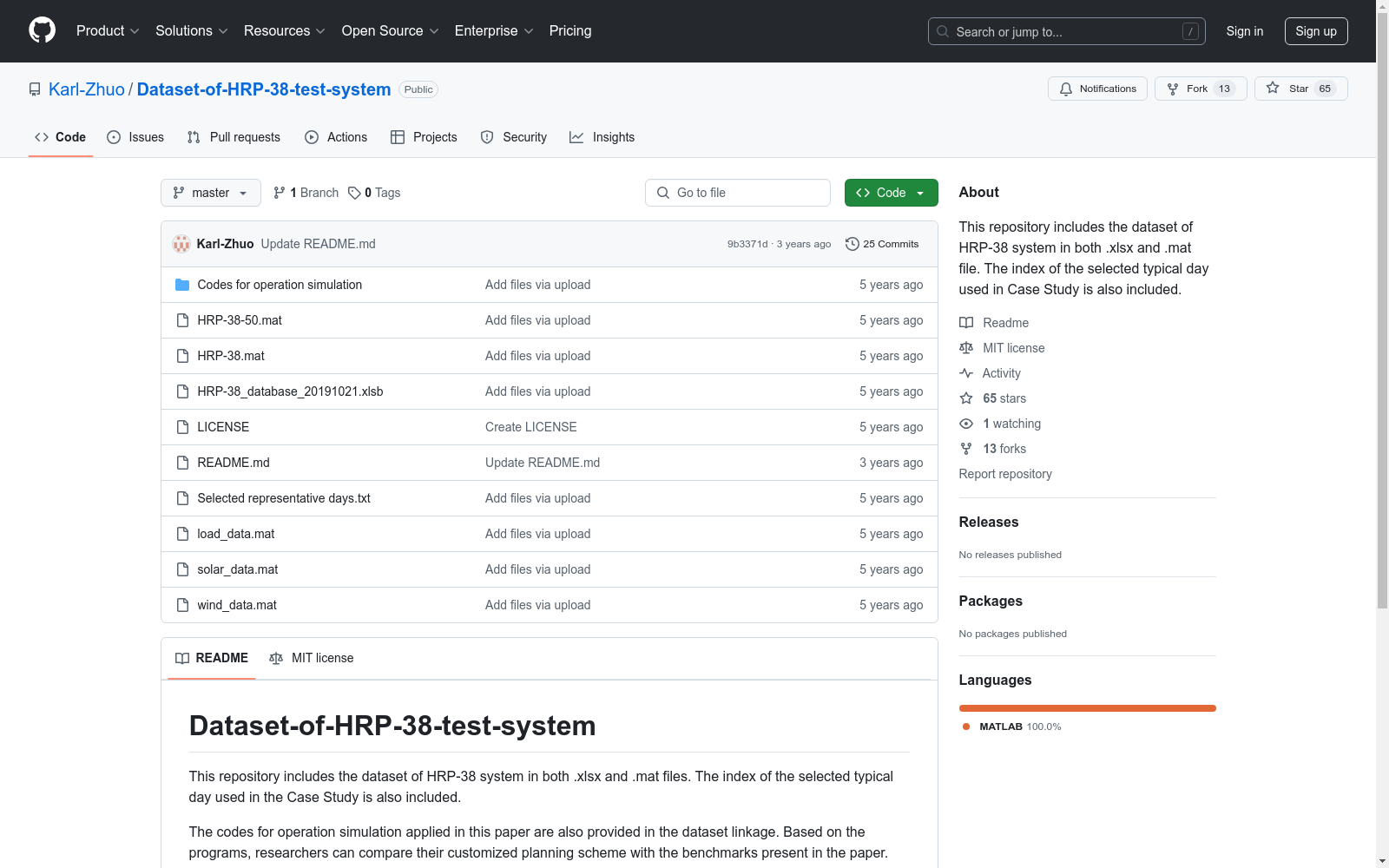
Task: Open the Insights tab
Action: [x=602, y=137]
